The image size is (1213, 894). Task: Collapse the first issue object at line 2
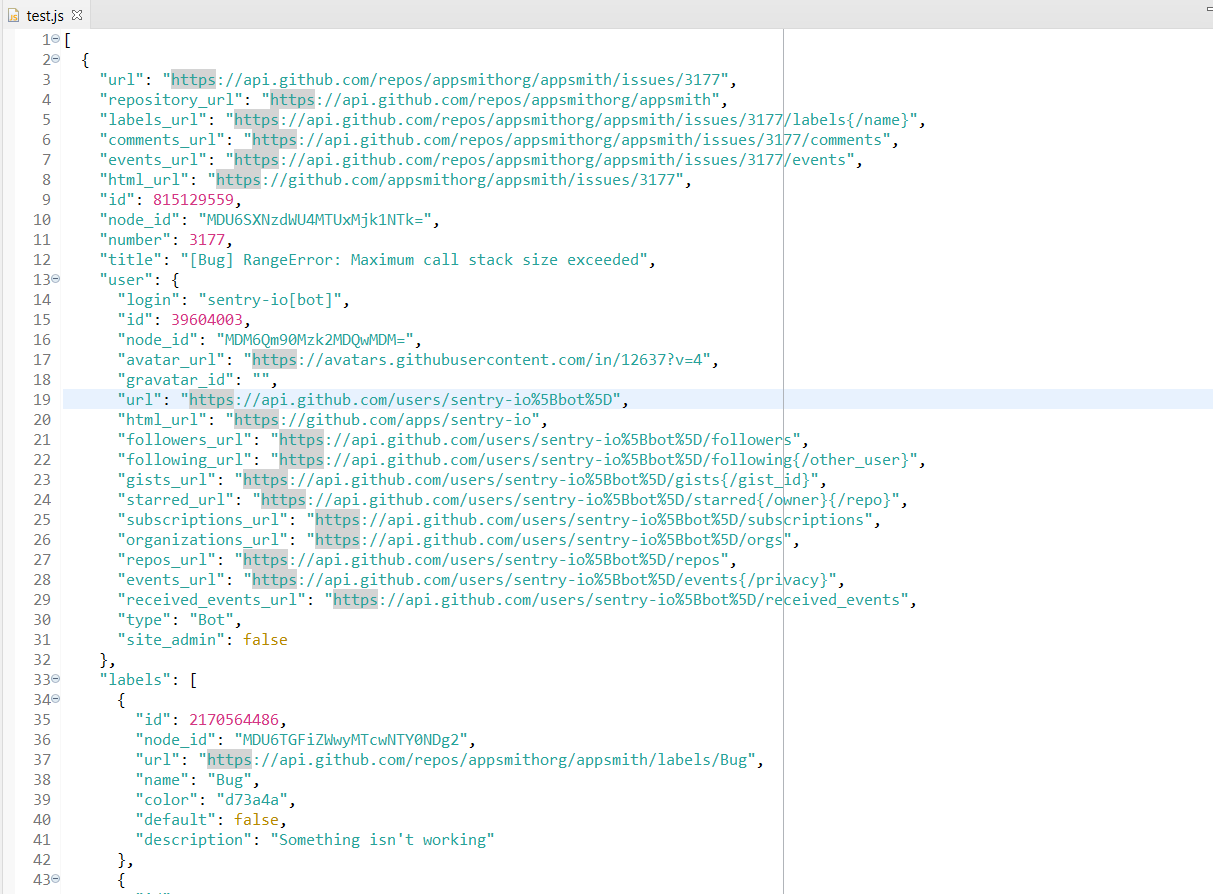[x=55, y=59]
